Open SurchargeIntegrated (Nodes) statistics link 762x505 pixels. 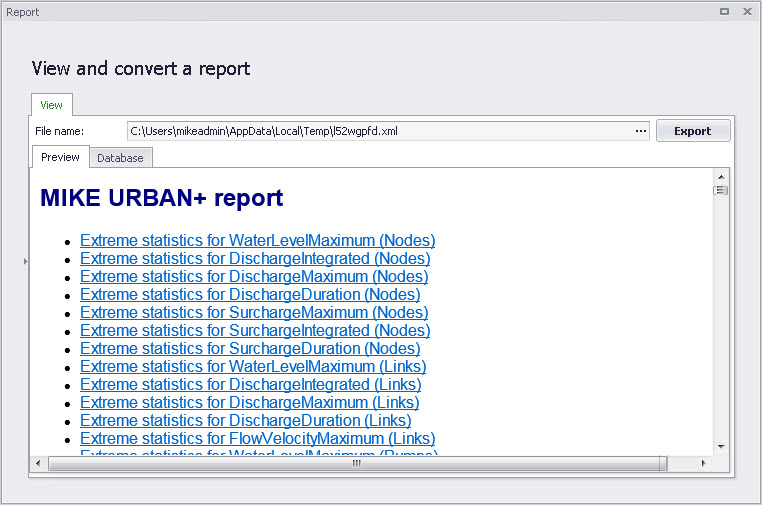(x=255, y=330)
